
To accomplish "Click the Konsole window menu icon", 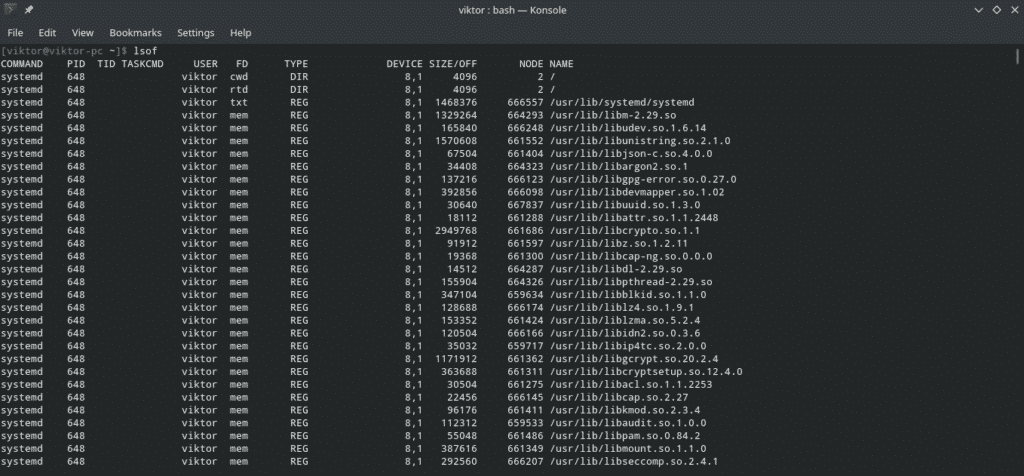I will click(11, 10).
